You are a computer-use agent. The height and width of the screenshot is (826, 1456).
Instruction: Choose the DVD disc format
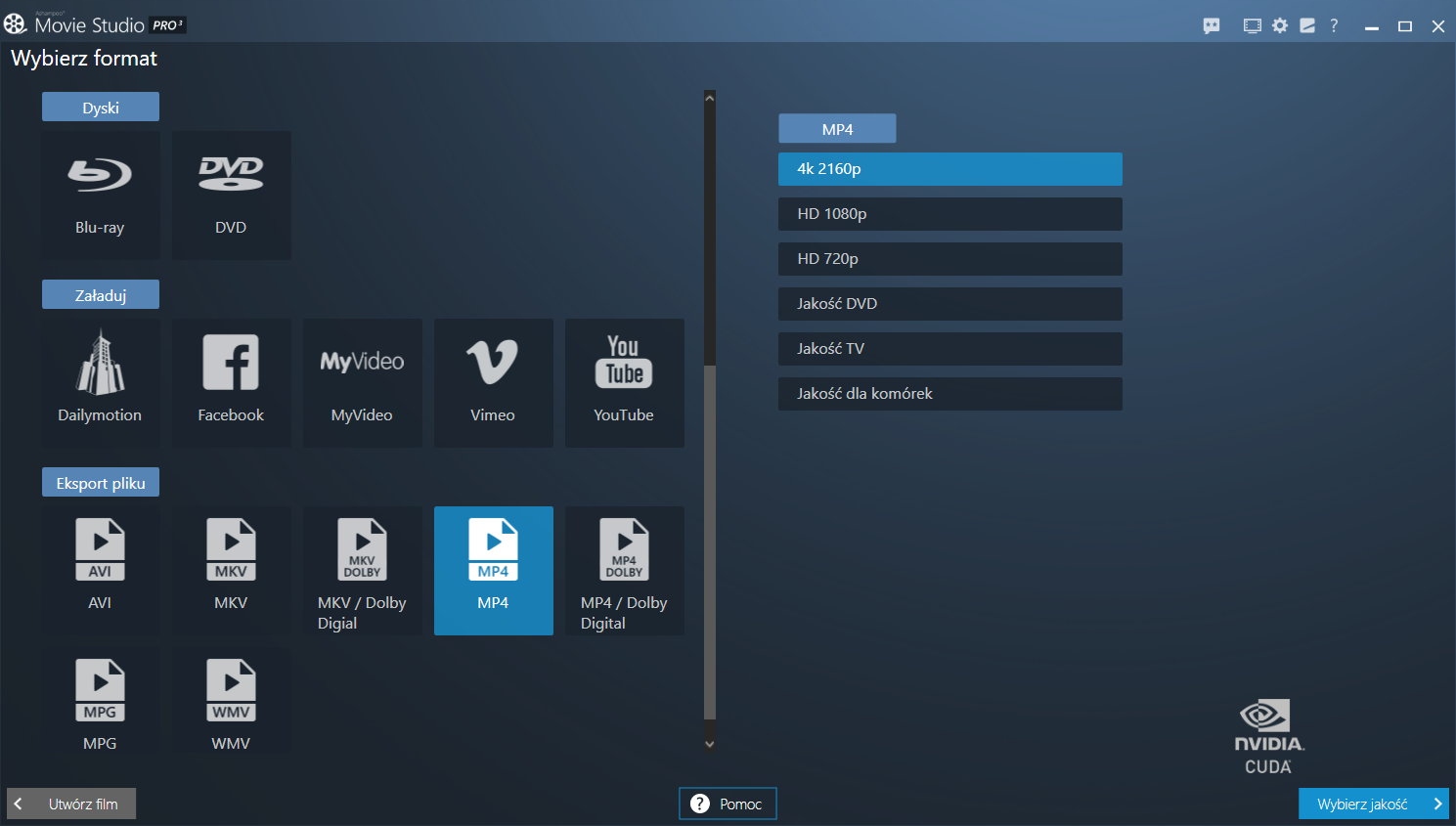[x=231, y=196]
